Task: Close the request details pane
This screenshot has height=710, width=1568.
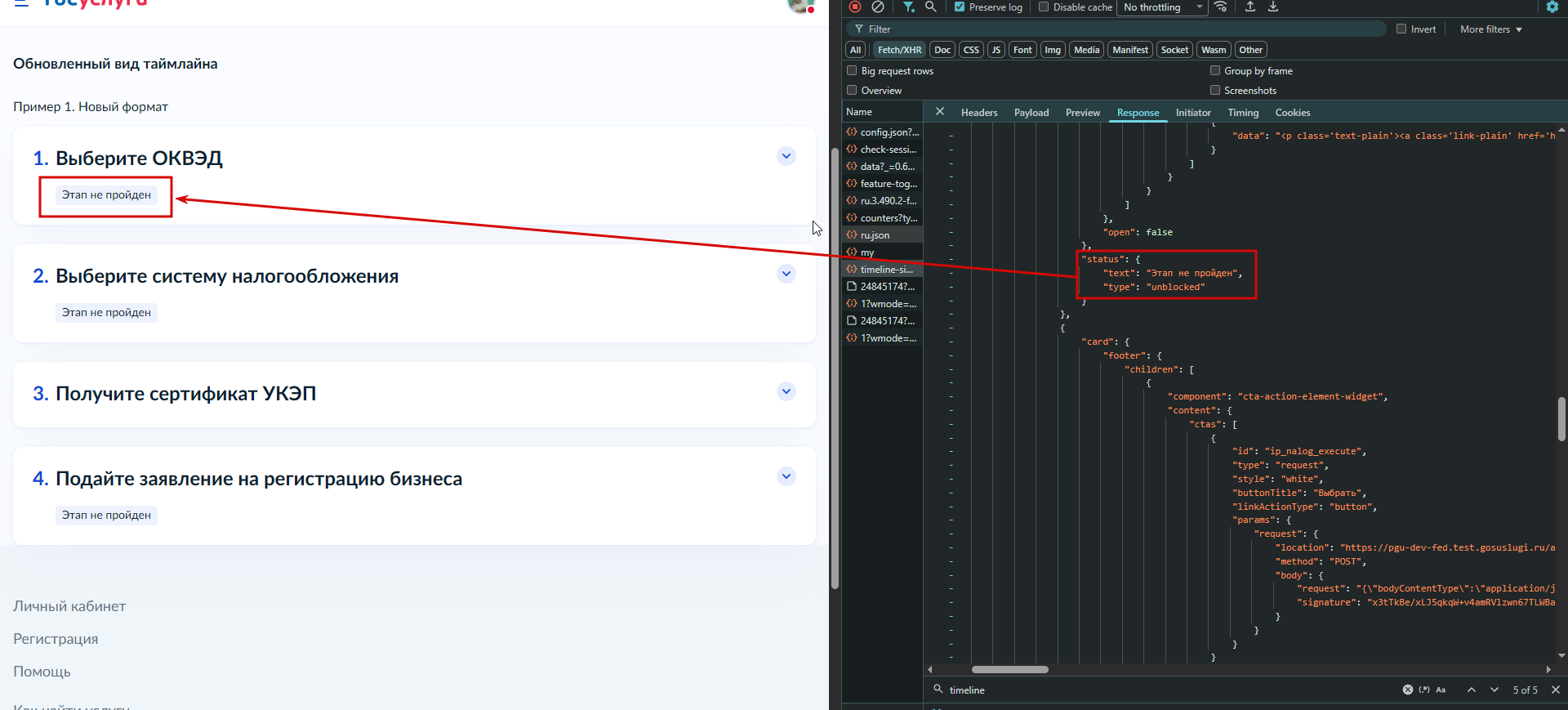Action: click(940, 112)
